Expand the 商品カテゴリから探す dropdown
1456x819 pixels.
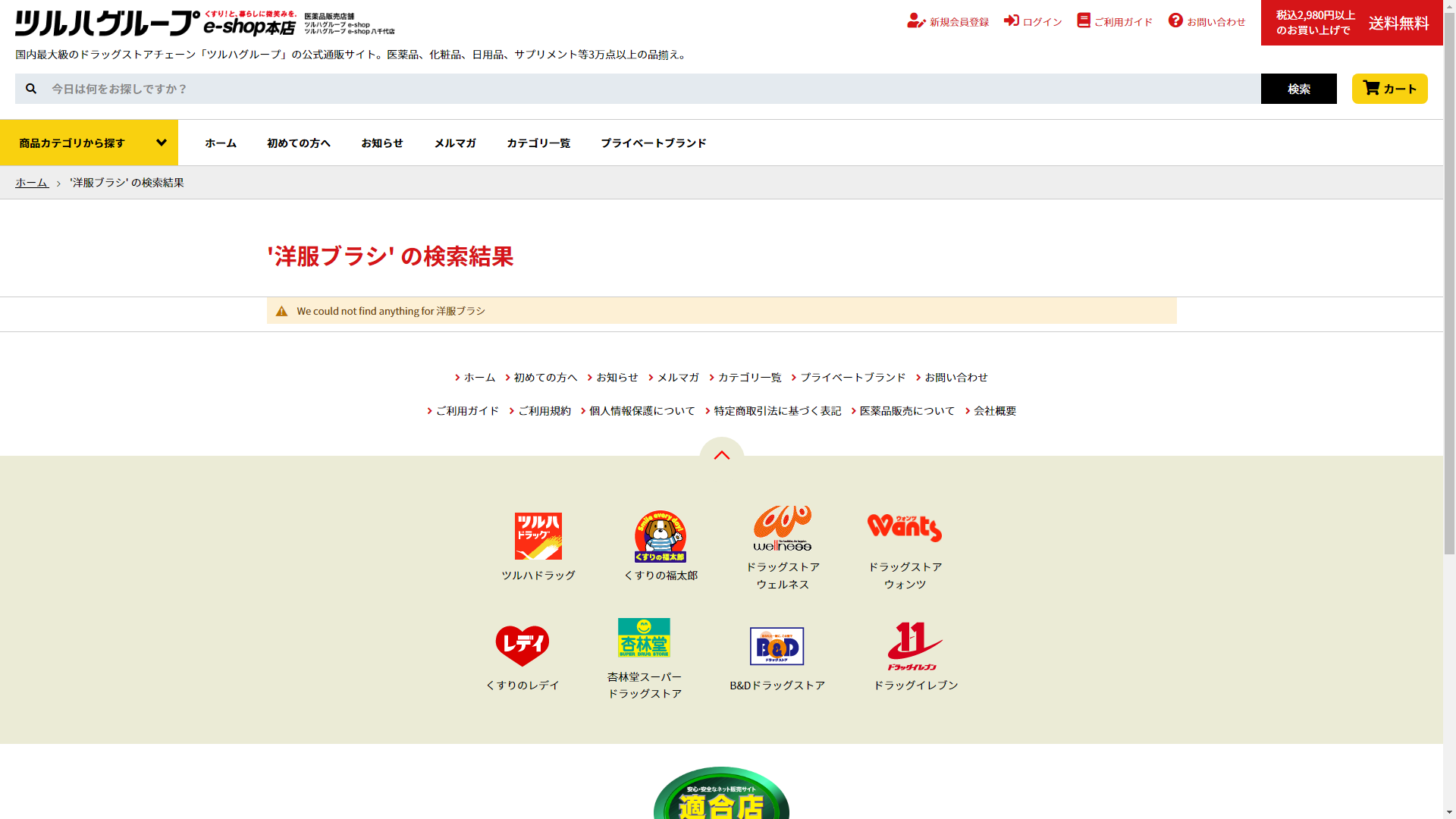coord(89,143)
